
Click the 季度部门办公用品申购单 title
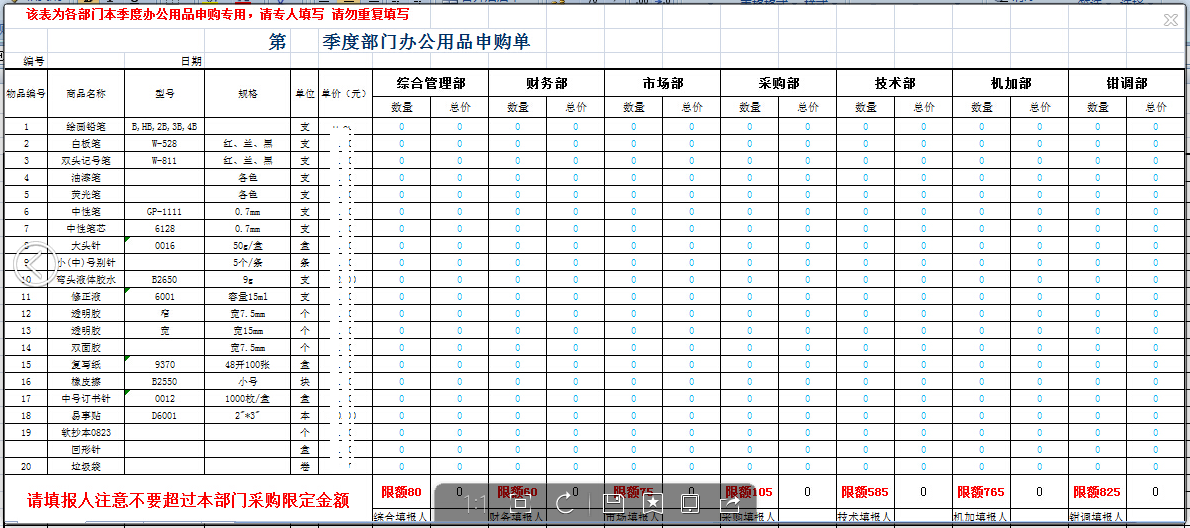(x=426, y=42)
